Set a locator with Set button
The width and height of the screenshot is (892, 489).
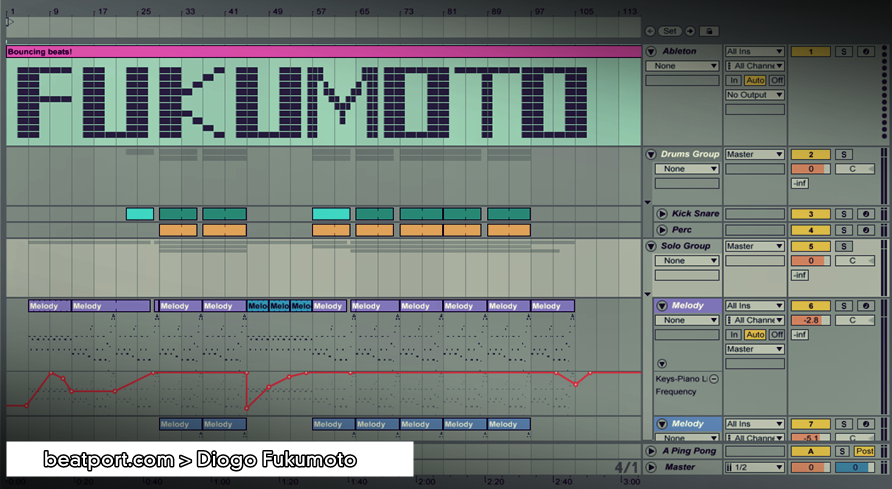(x=670, y=31)
